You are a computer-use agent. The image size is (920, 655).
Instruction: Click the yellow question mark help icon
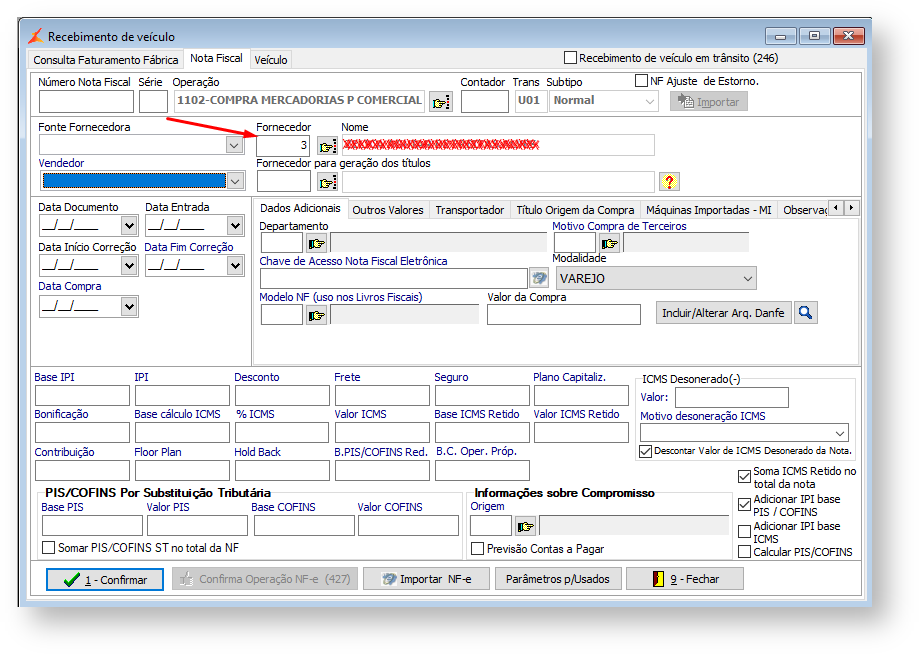(x=669, y=182)
